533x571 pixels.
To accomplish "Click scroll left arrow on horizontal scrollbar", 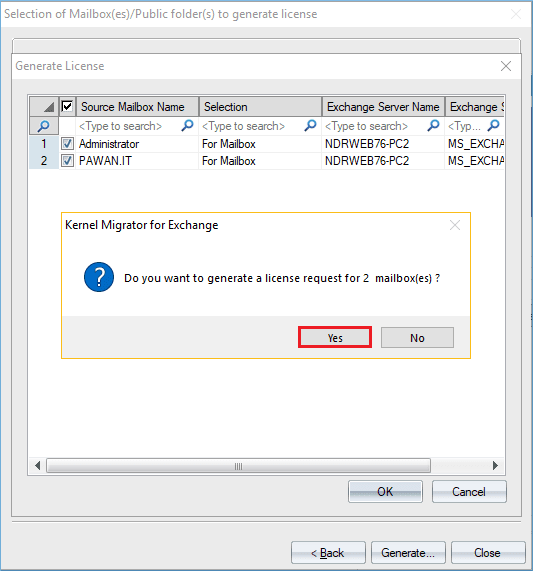I will tap(37, 465).
